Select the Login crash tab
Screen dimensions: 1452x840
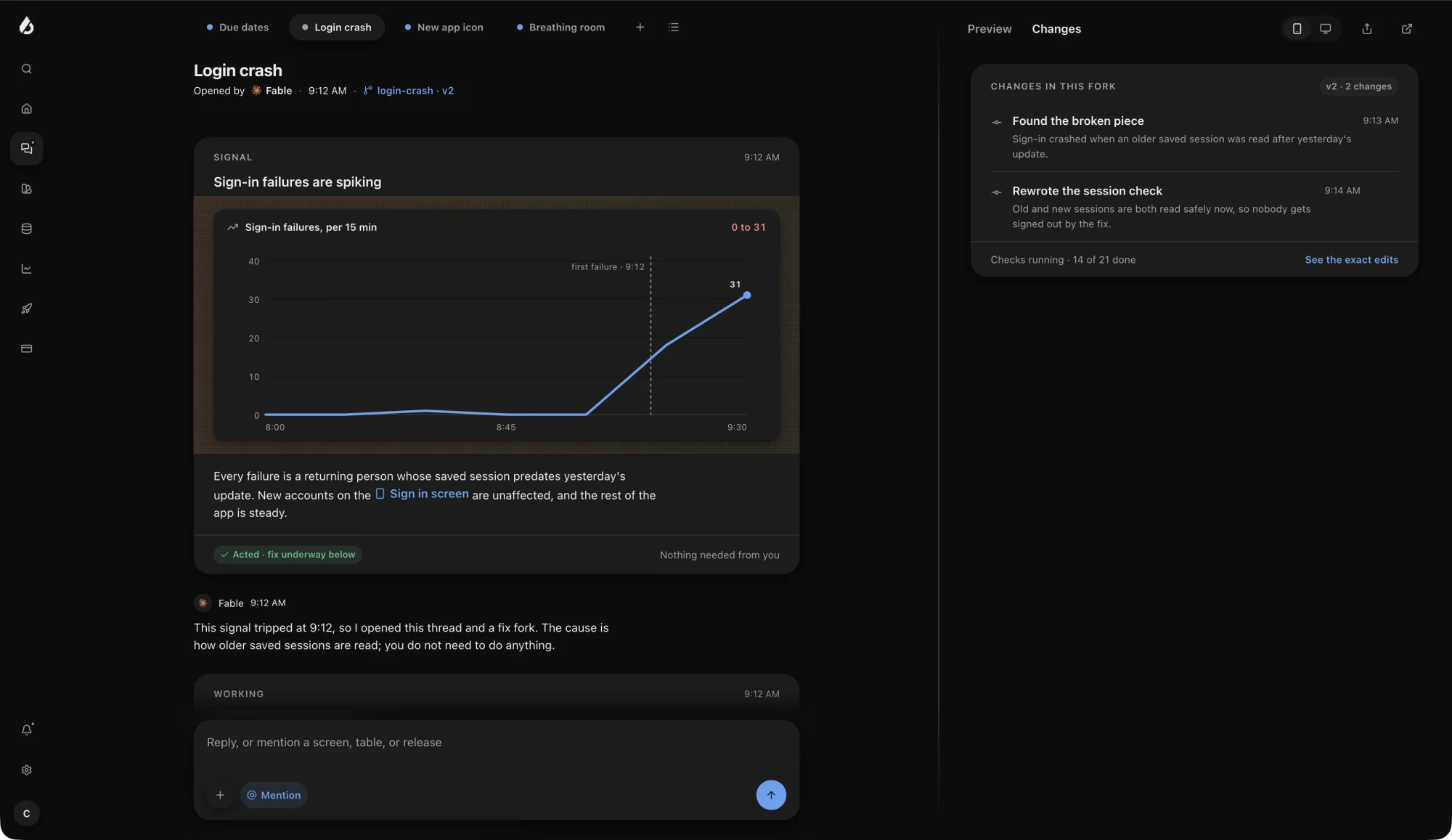pyautogui.click(x=336, y=28)
